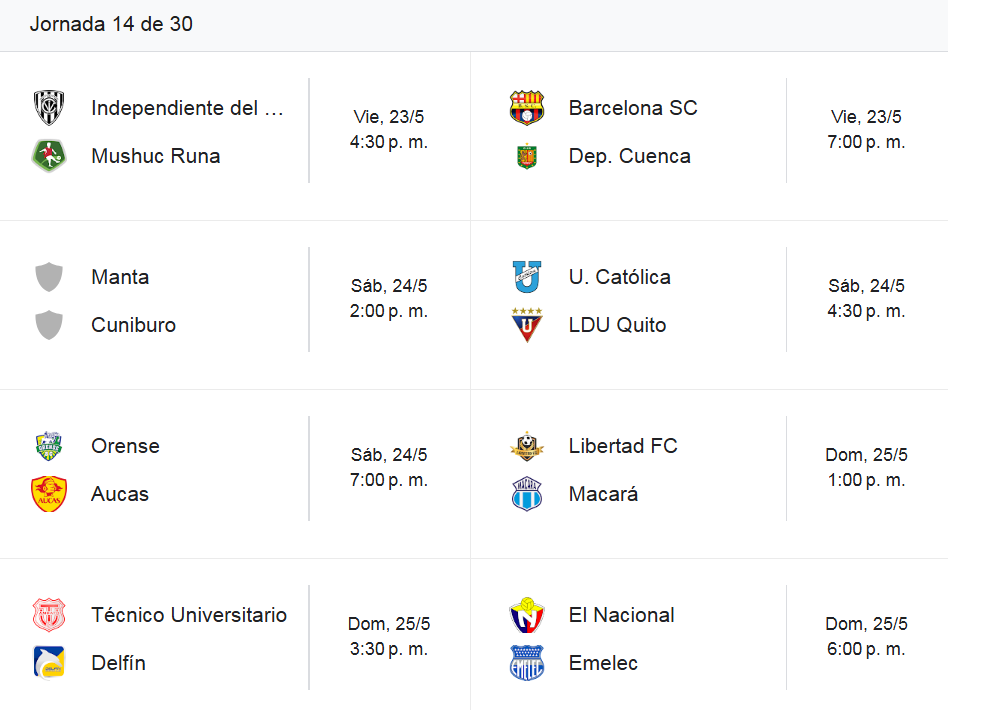Select the Dep. Cuenca team badge
Viewport: 996px width, 710px height.
pos(527,156)
